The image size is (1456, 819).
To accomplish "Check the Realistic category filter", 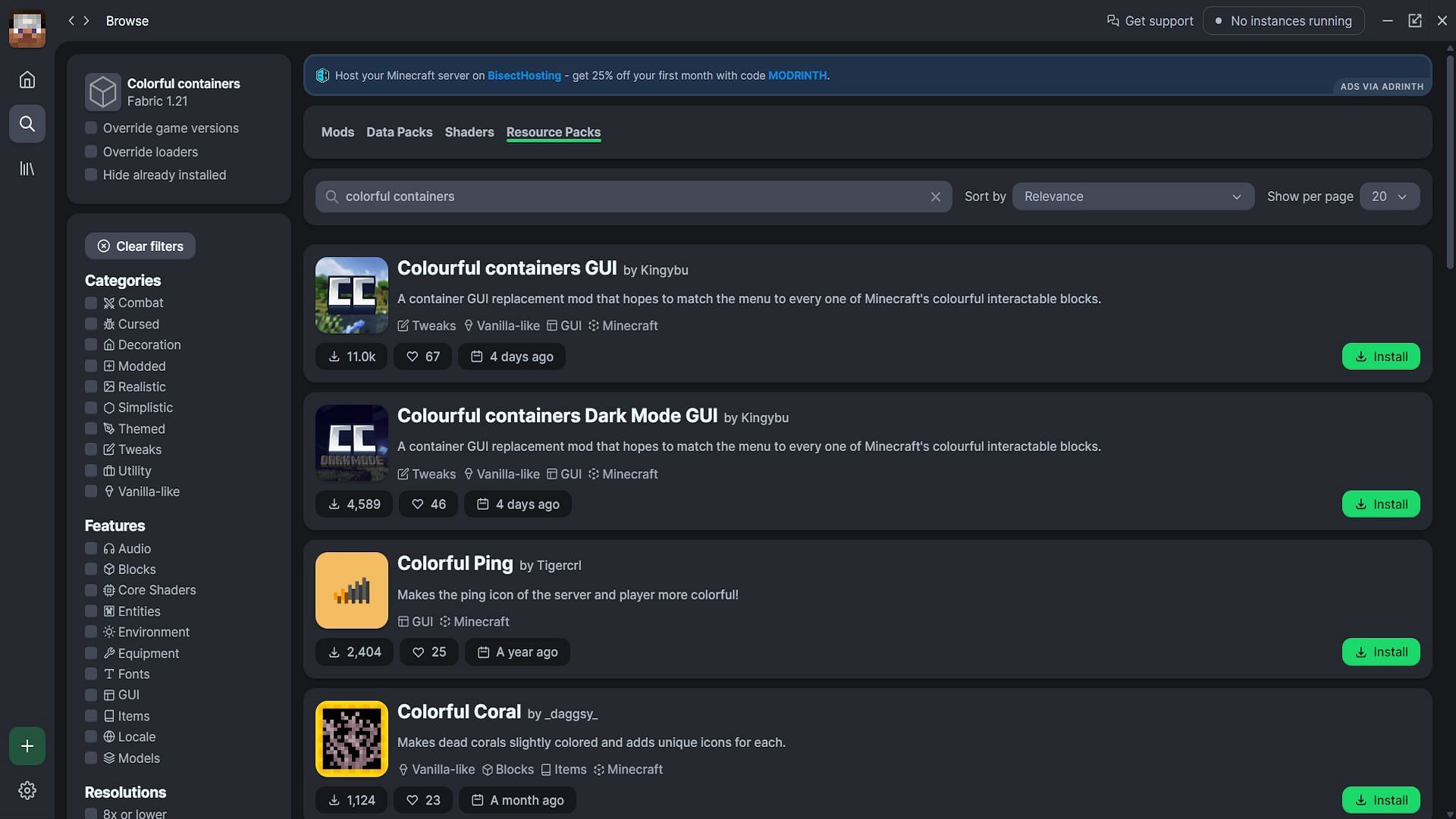I will coord(91,387).
